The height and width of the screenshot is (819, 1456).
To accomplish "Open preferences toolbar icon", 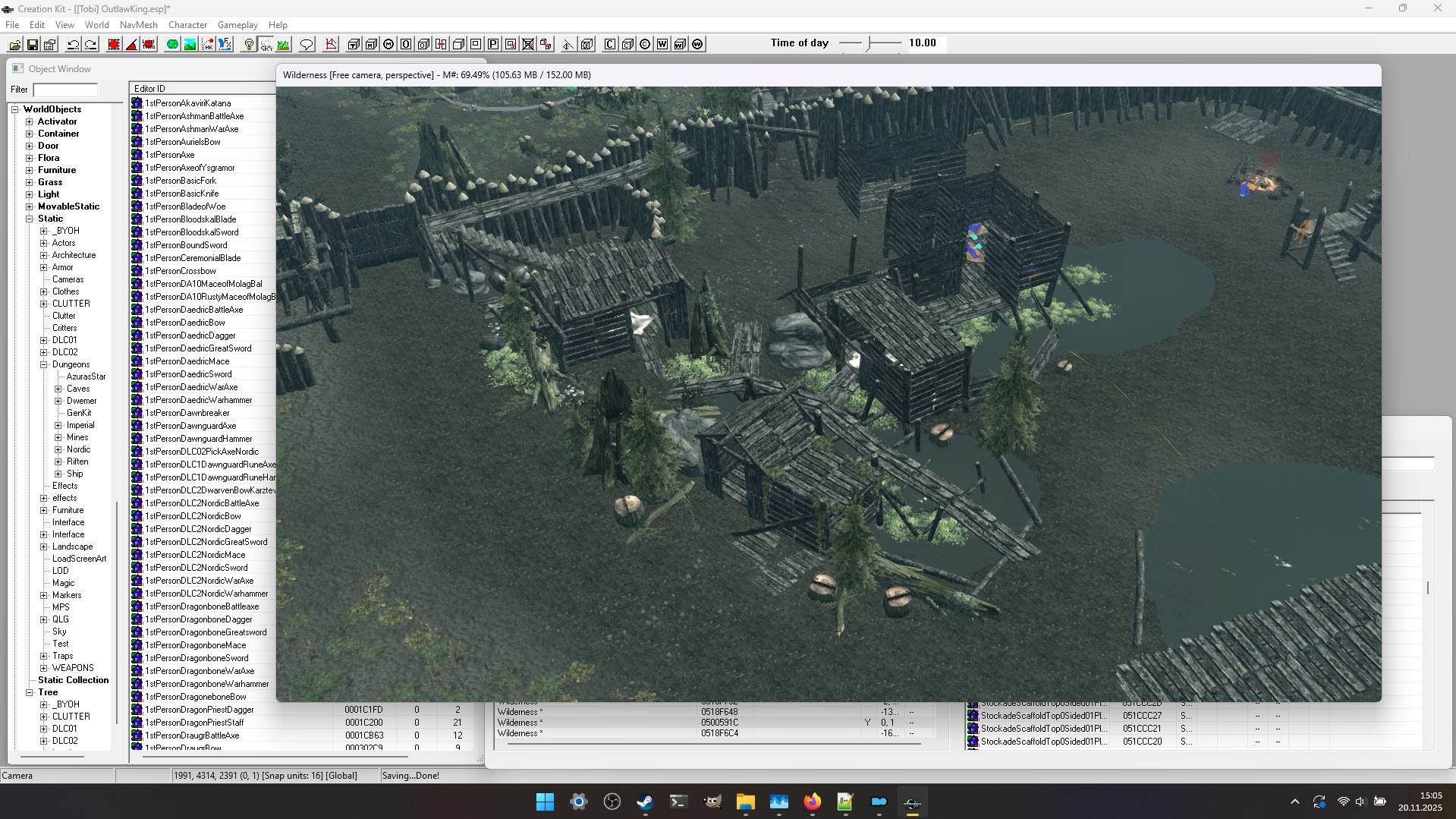I will click(50, 45).
